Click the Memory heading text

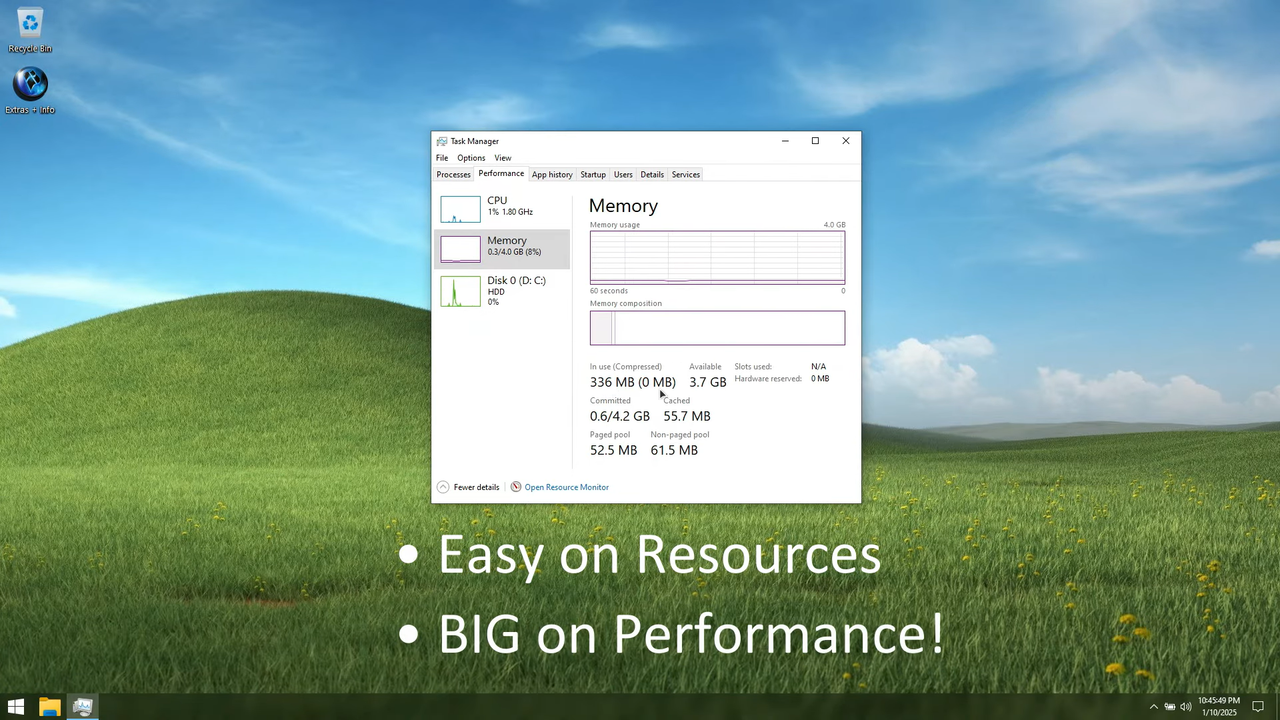pos(623,206)
